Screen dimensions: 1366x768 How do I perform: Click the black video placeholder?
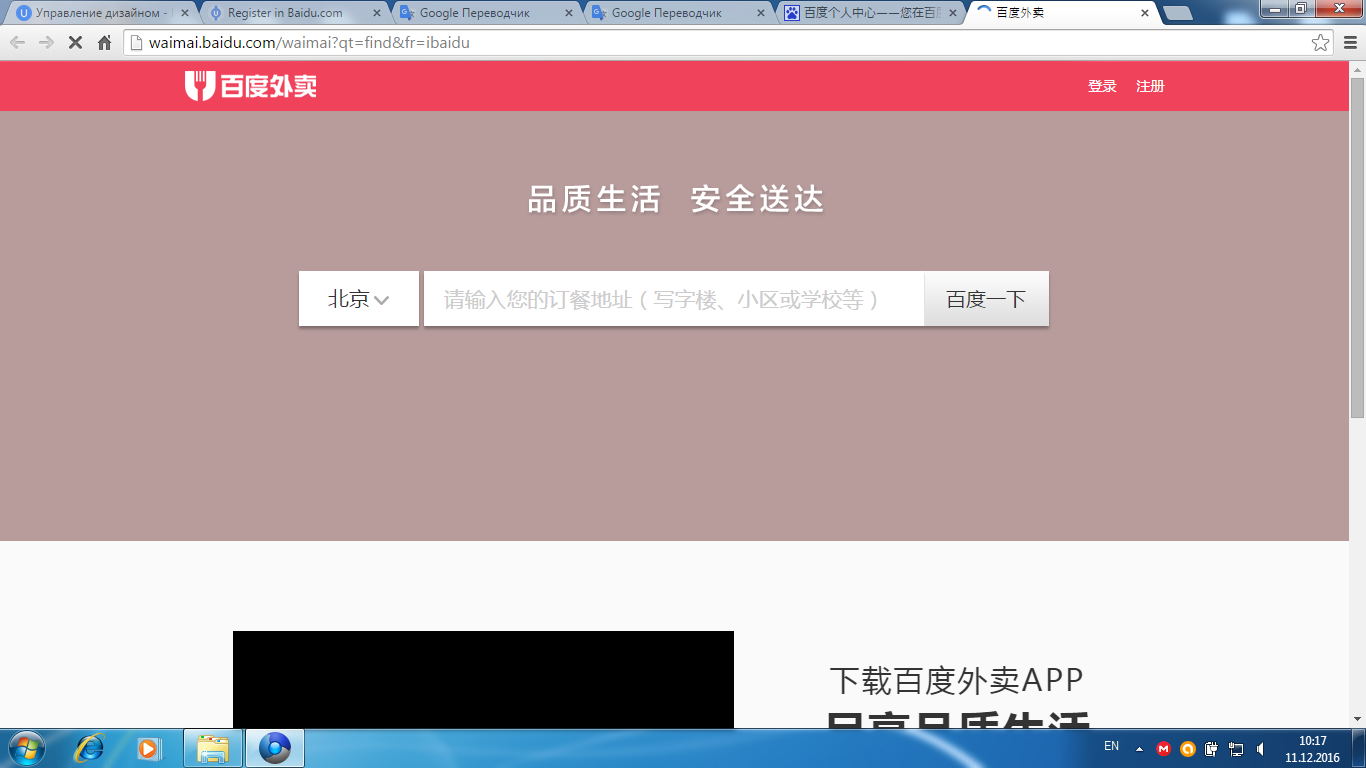(x=483, y=679)
